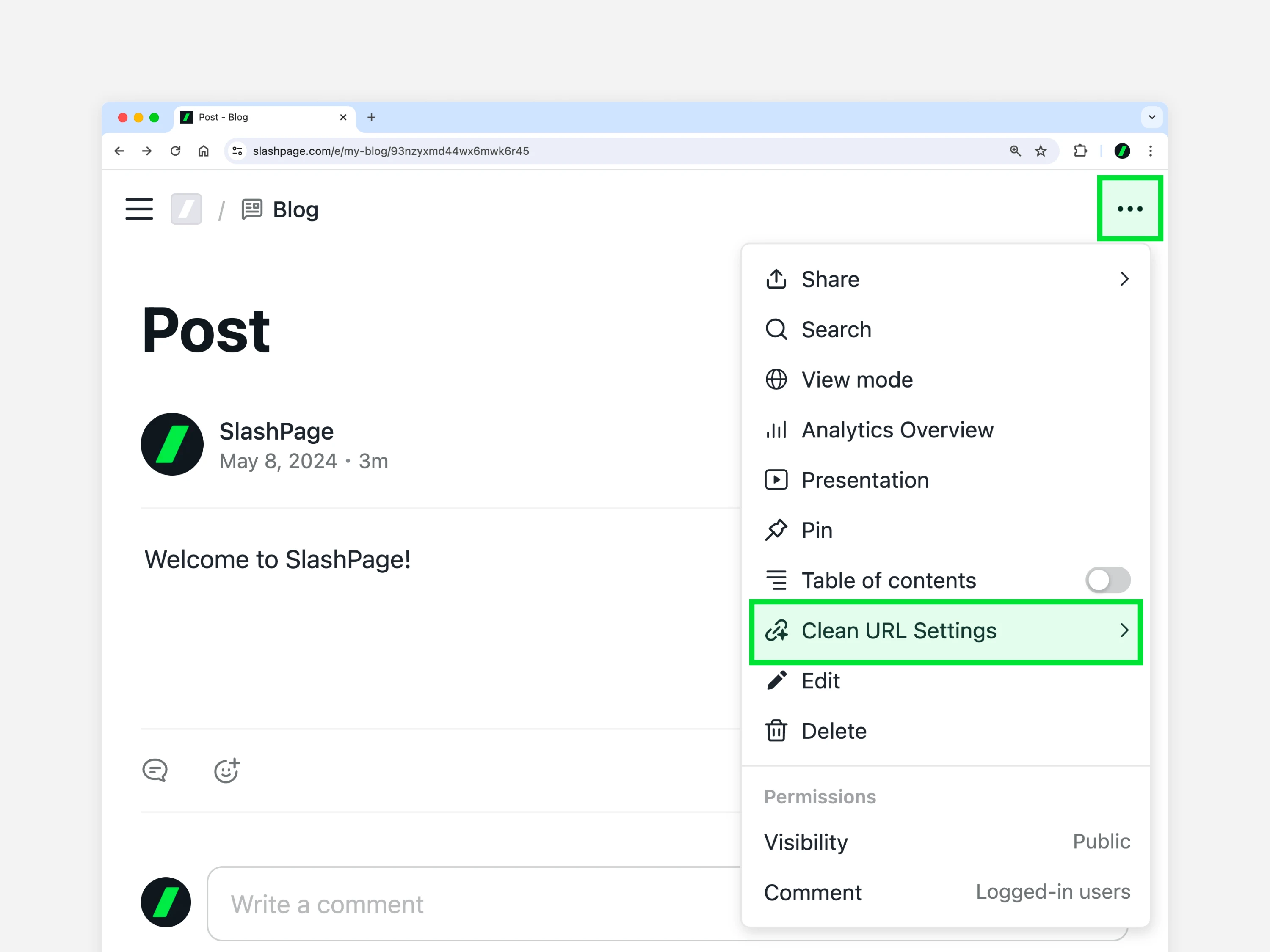Viewport: 1270px width, 952px height.
Task: Click the link sparkle Clean URL icon
Action: pyautogui.click(x=776, y=631)
